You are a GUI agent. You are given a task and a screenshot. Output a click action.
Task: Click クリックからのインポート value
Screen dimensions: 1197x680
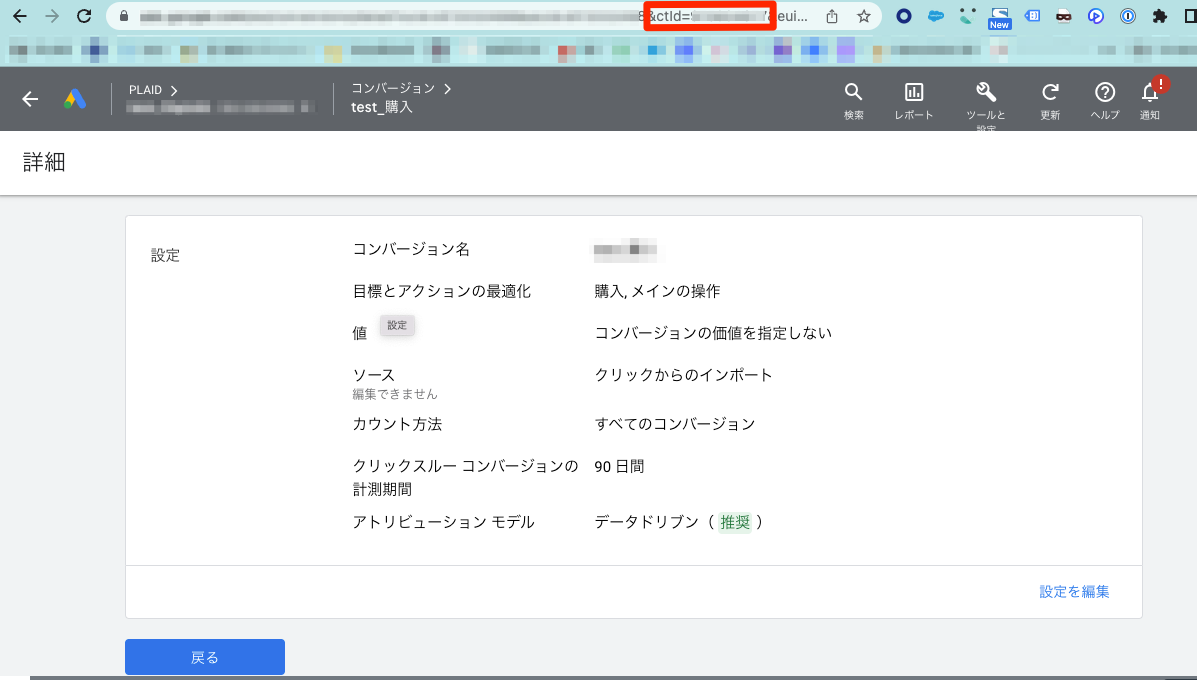coord(683,375)
